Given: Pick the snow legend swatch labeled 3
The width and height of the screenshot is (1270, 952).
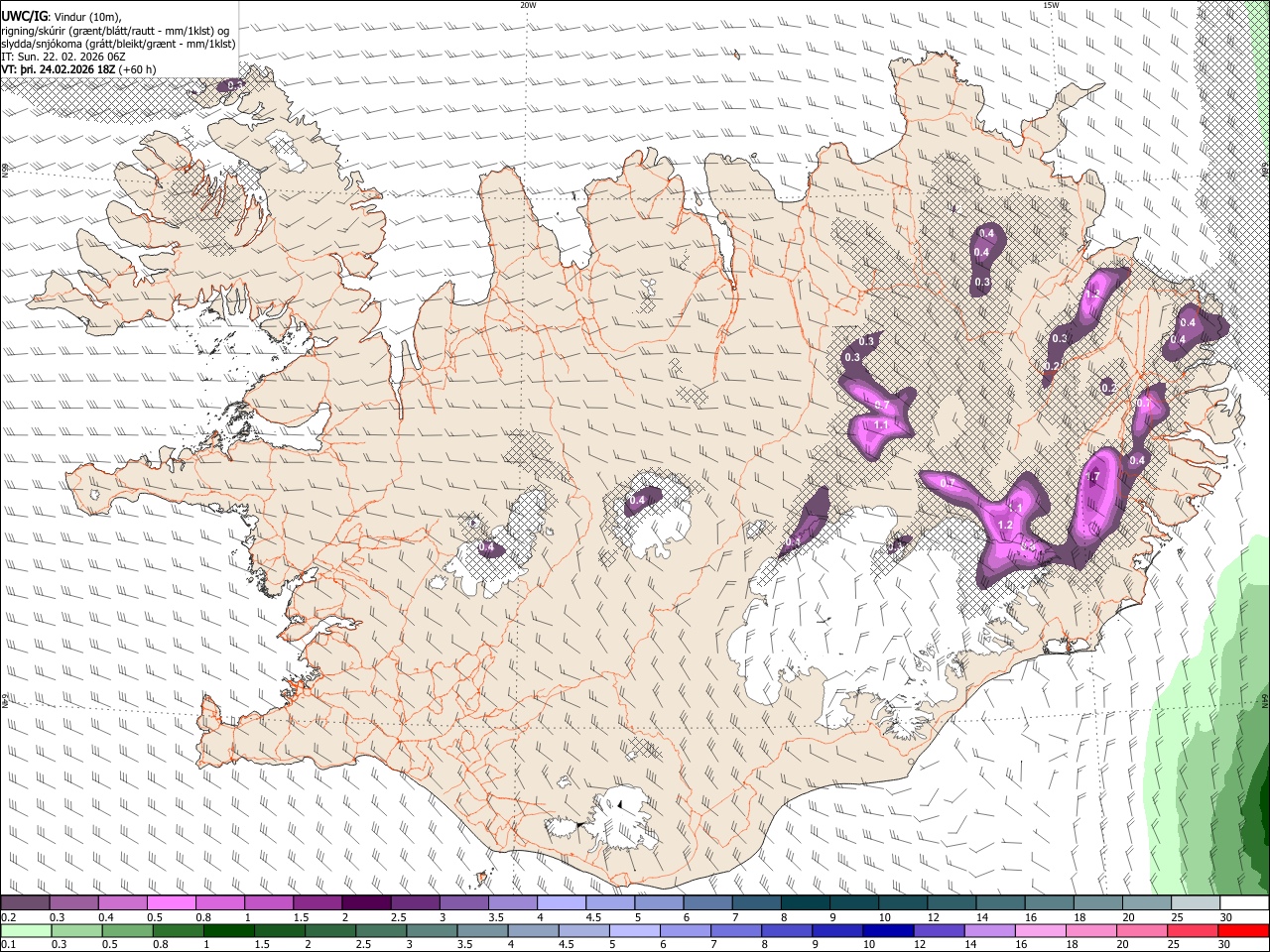Looking at the screenshot, I should click(462, 902).
